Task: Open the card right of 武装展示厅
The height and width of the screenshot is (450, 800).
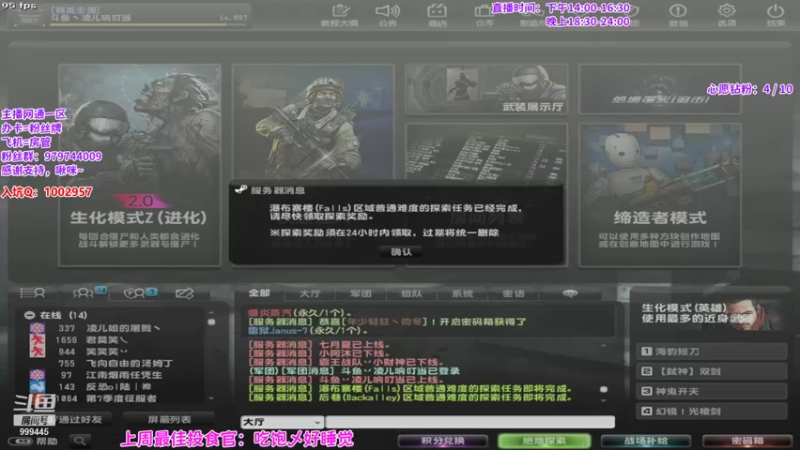Action: click(660, 89)
